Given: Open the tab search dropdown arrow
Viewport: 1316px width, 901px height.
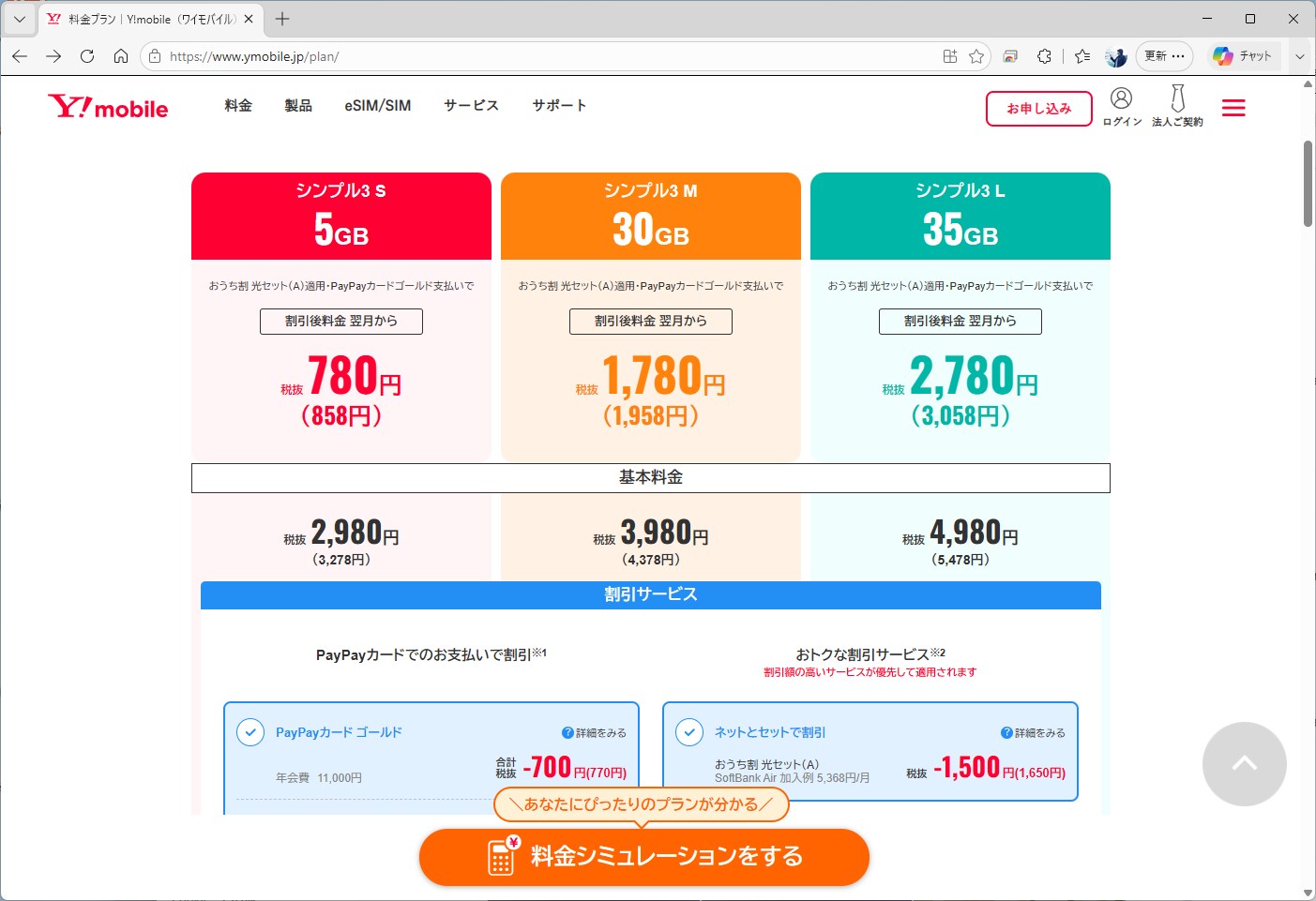Looking at the screenshot, I should pyautogui.click(x=19, y=19).
